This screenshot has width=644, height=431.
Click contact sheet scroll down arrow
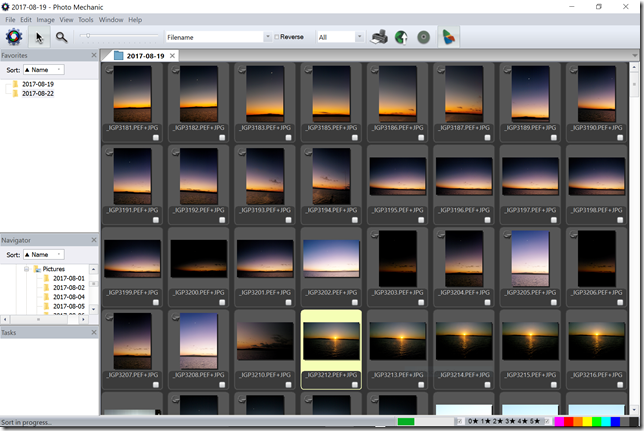634,410
